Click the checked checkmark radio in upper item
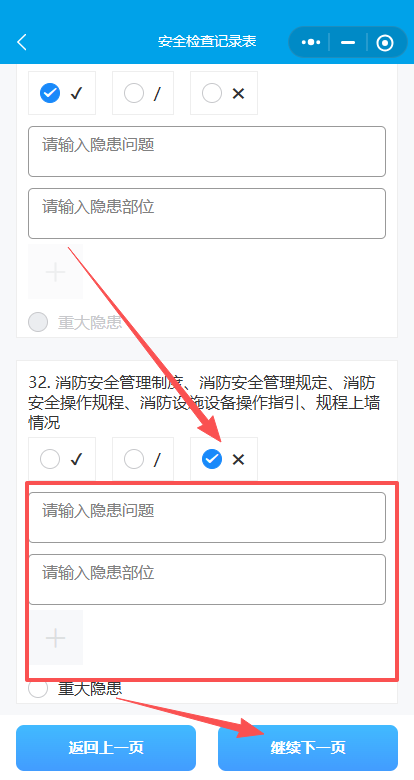The height and width of the screenshot is (780, 414). pyautogui.click(x=50, y=93)
